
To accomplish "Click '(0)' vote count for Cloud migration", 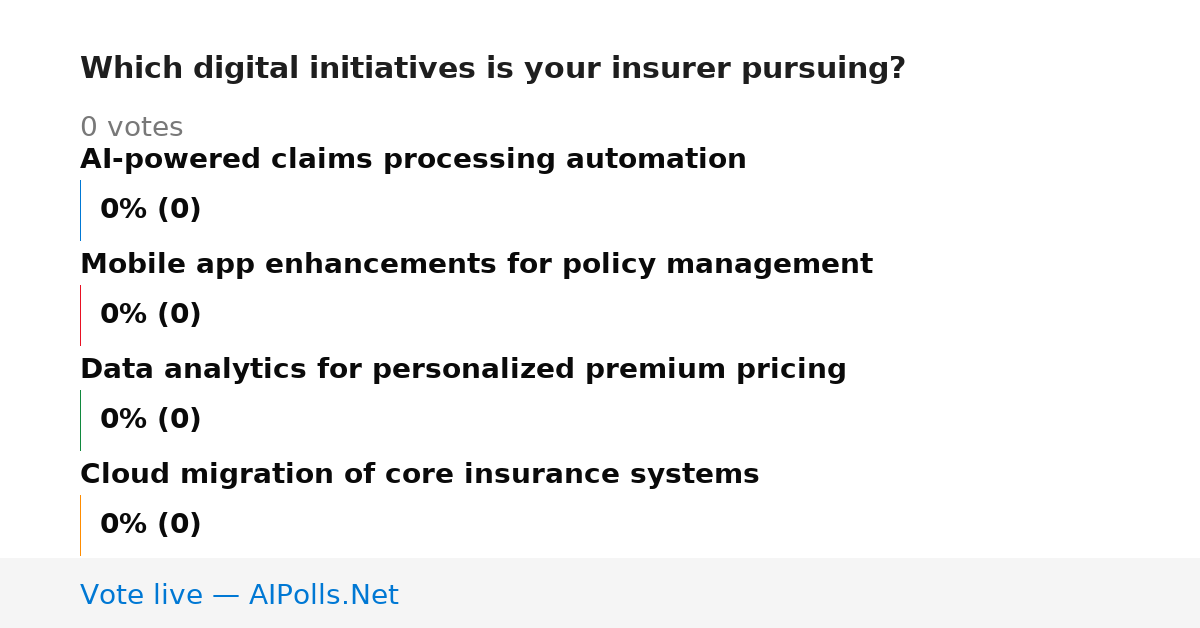I will [179, 525].
